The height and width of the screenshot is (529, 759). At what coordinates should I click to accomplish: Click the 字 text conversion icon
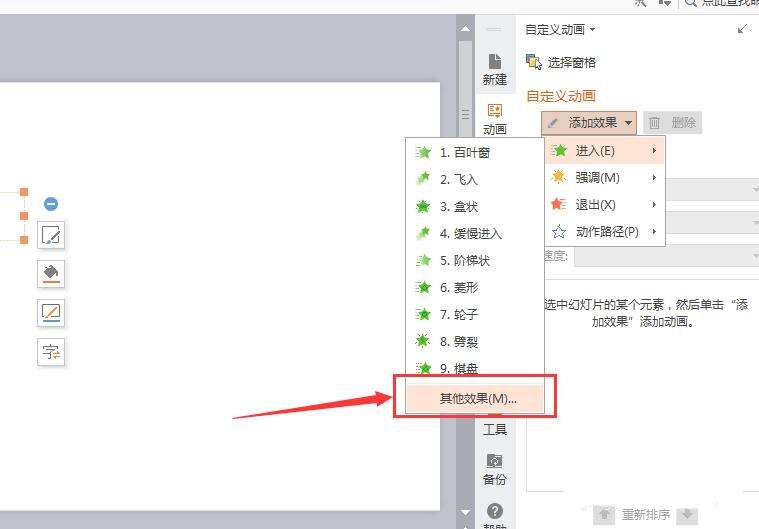coord(51,352)
